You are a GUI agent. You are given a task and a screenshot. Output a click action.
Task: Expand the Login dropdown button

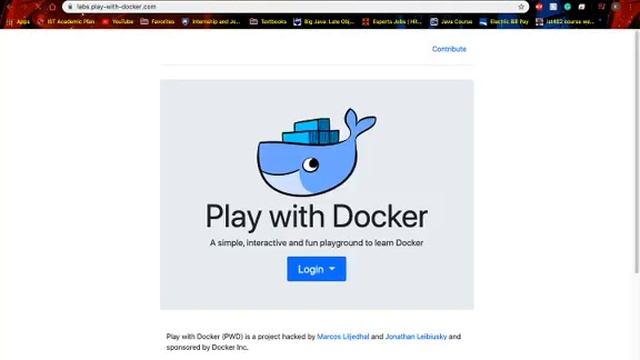pyautogui.click(x=316, y=269)
